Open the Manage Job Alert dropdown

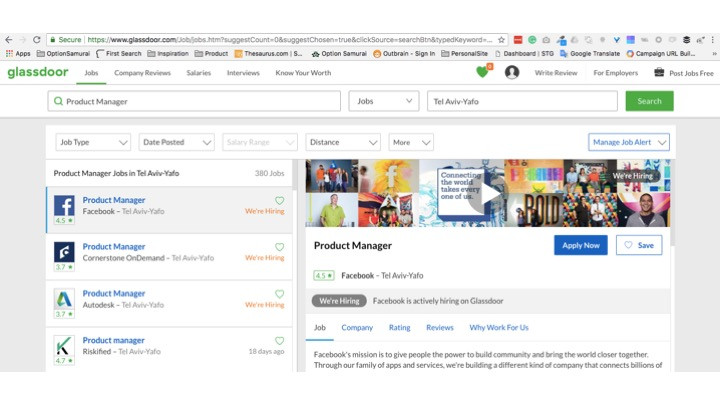point(629,142)
